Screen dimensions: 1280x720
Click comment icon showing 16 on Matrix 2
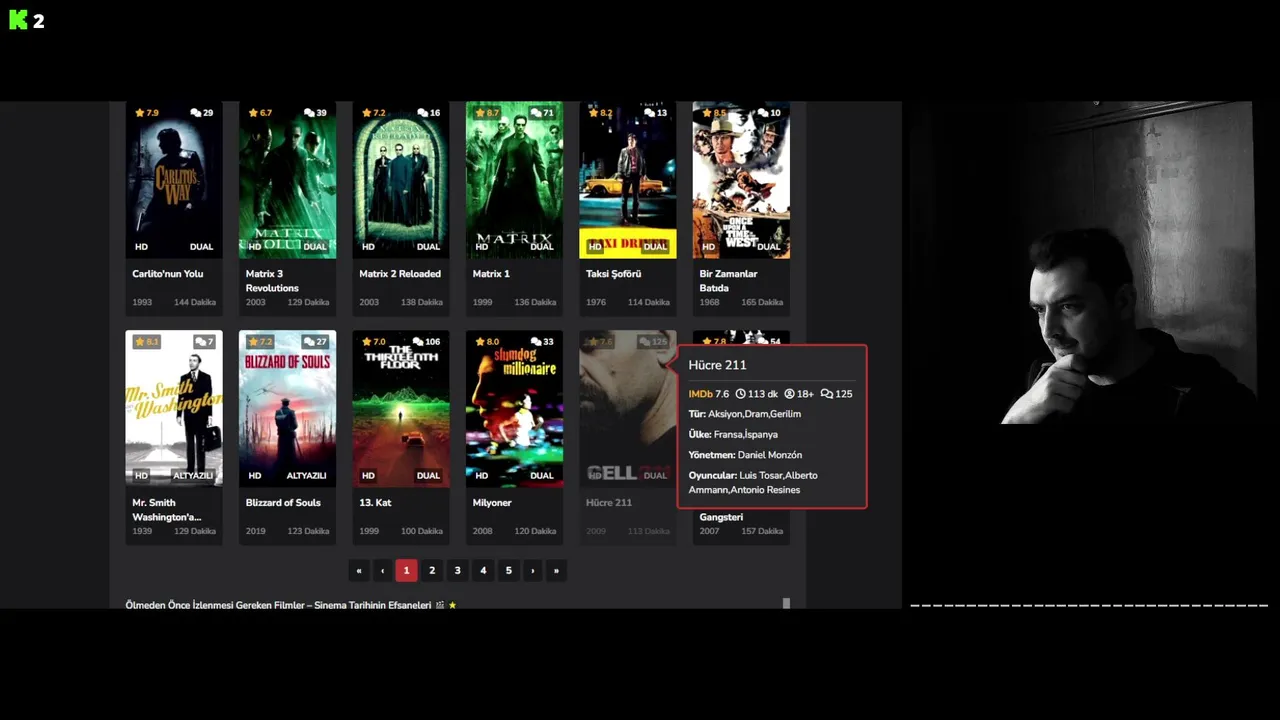429,113
